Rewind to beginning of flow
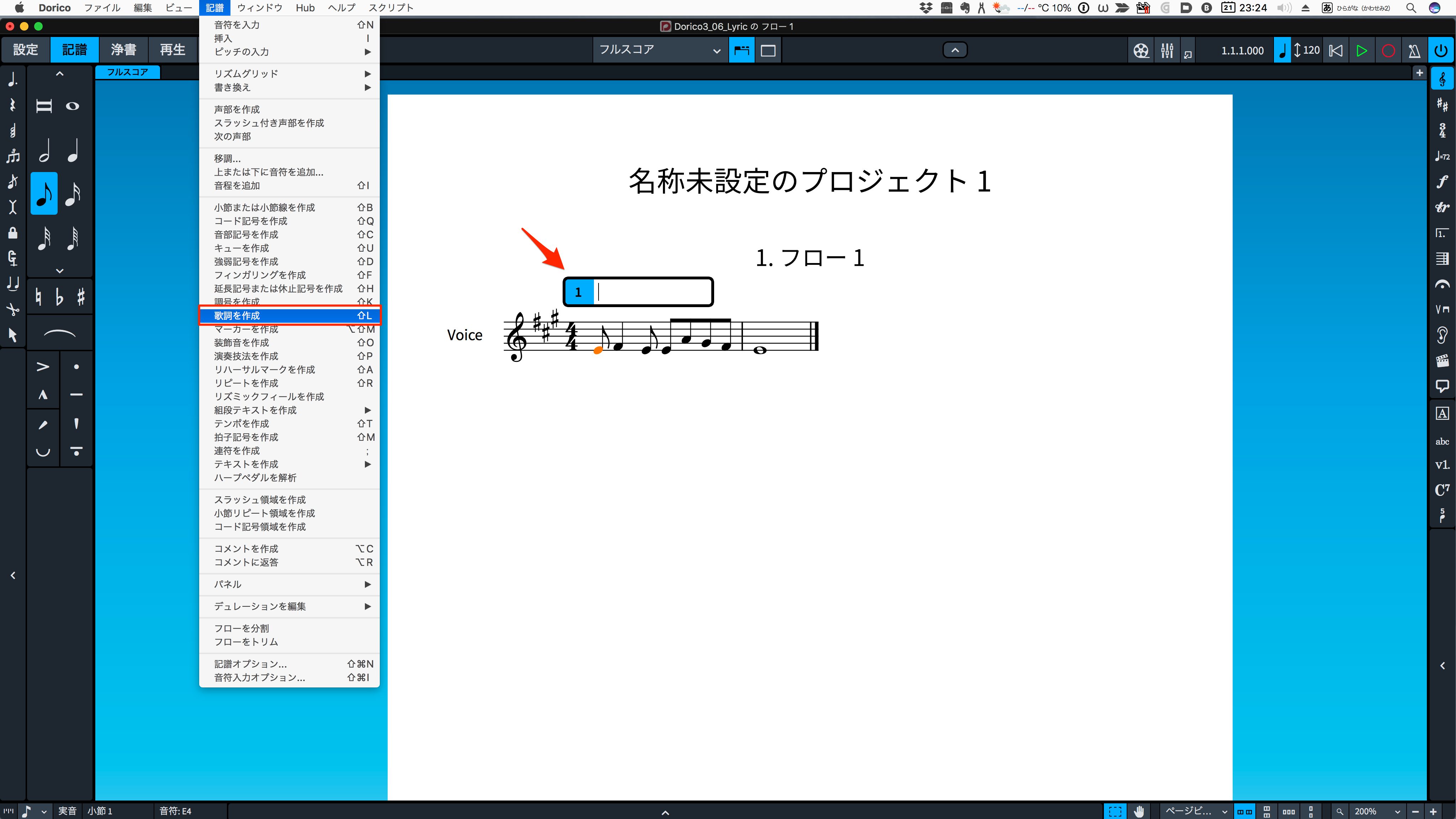This screenshot has height=819, width=1456. [1335, 51]
